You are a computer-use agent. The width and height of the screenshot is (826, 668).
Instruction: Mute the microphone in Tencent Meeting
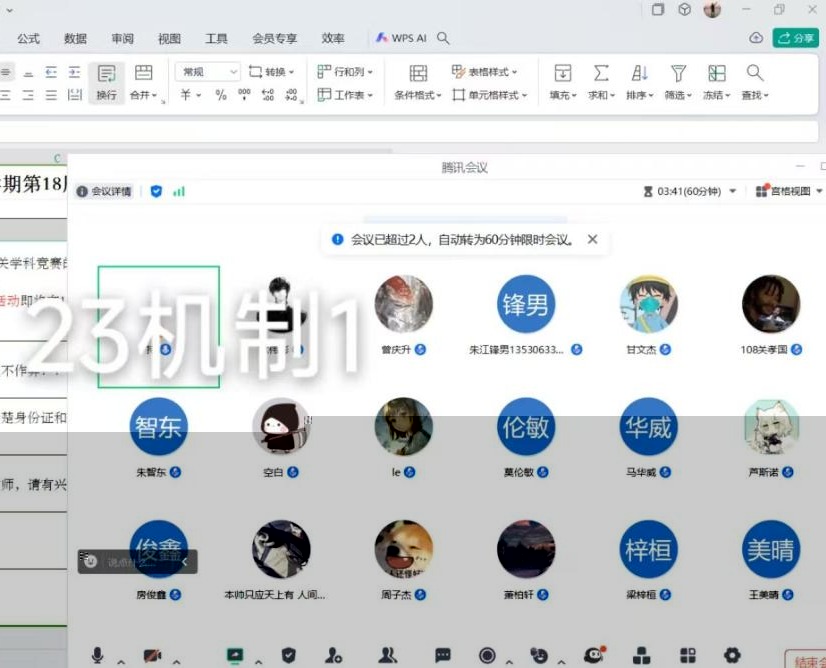pos(97,655)
